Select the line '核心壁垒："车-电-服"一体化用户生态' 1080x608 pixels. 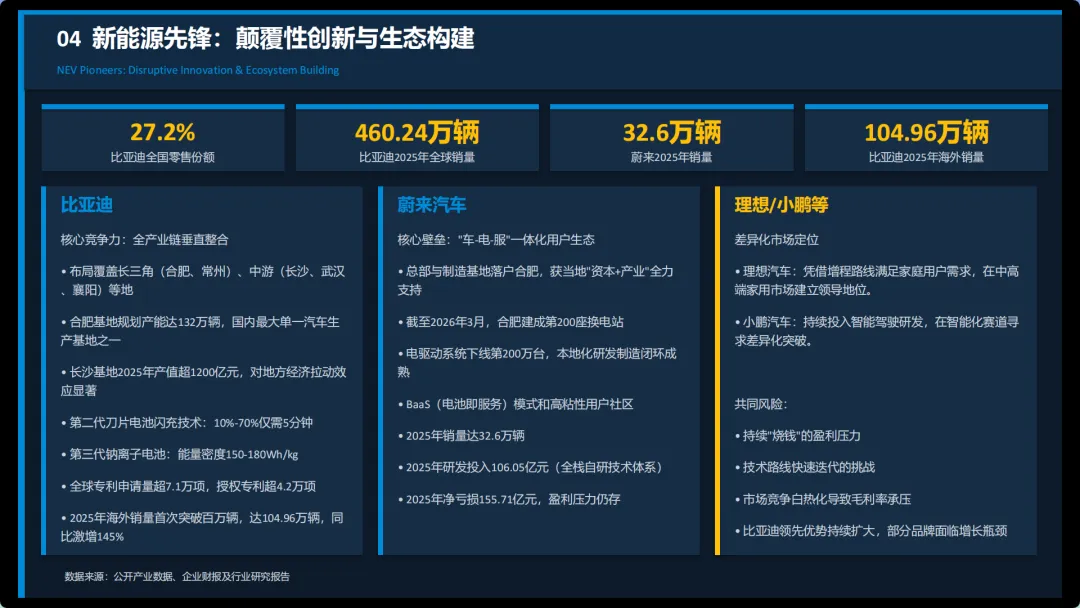click(x=496, y=240)
